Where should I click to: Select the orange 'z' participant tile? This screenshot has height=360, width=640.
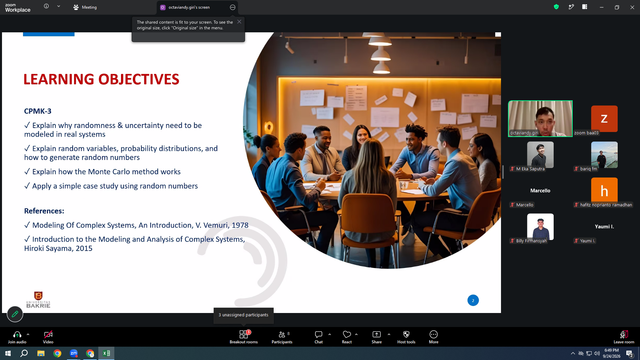click(604, 119)
